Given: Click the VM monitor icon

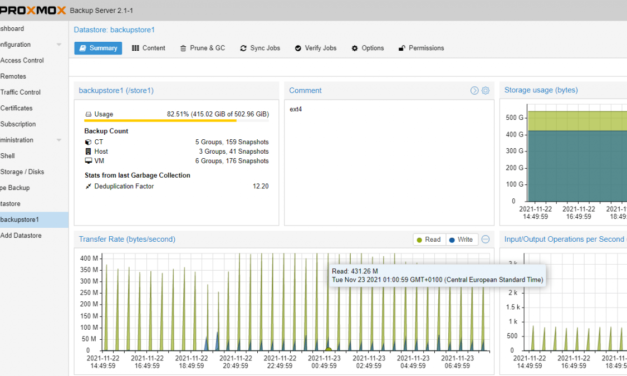Looking at the screenshot, I should point(88,161).
